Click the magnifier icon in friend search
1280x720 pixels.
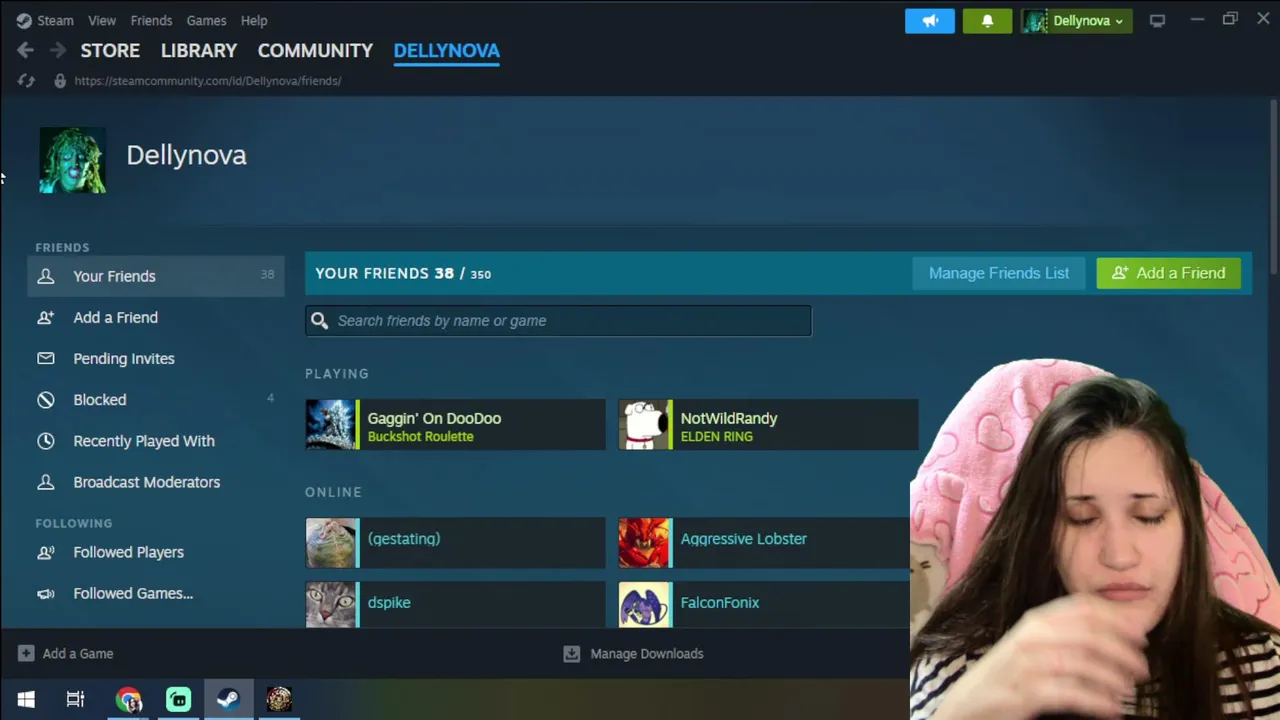click(319, 321)
